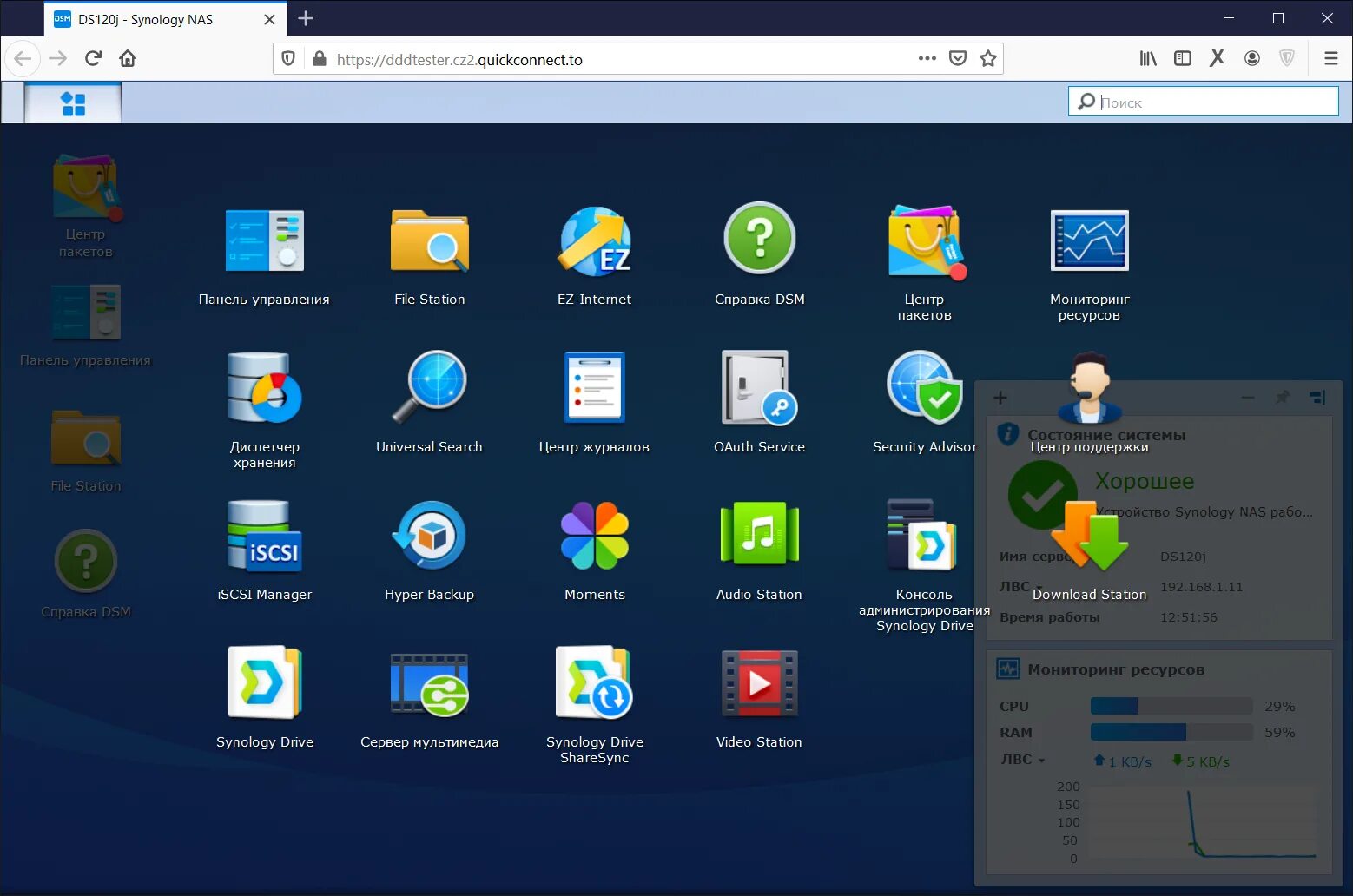Show site security lock information
1353x896 pixels.
tap(320, 59)
